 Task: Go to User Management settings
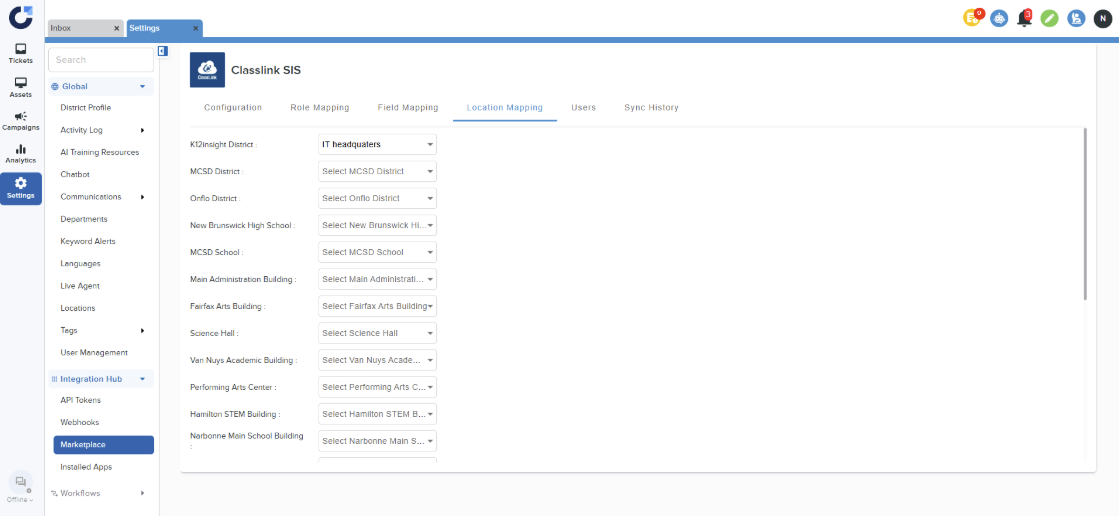coord(94,353)
